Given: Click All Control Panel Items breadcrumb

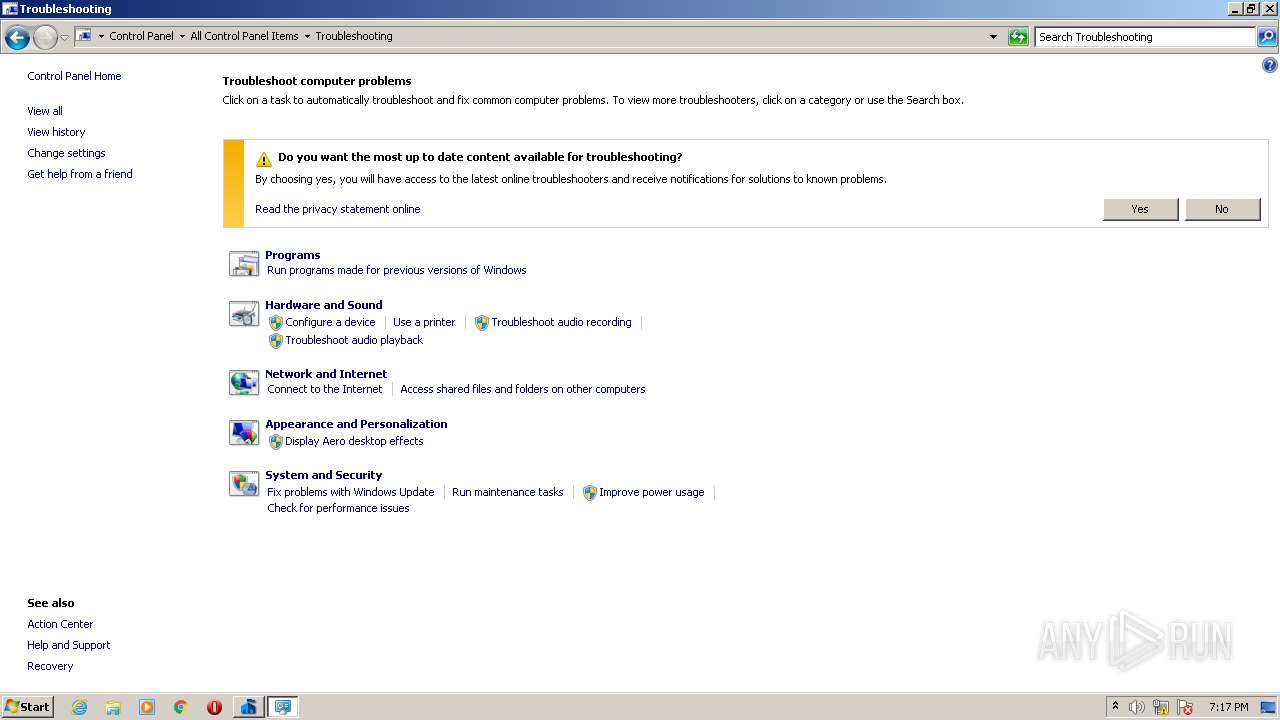Looking at the screenshot, I should [244, 36].
